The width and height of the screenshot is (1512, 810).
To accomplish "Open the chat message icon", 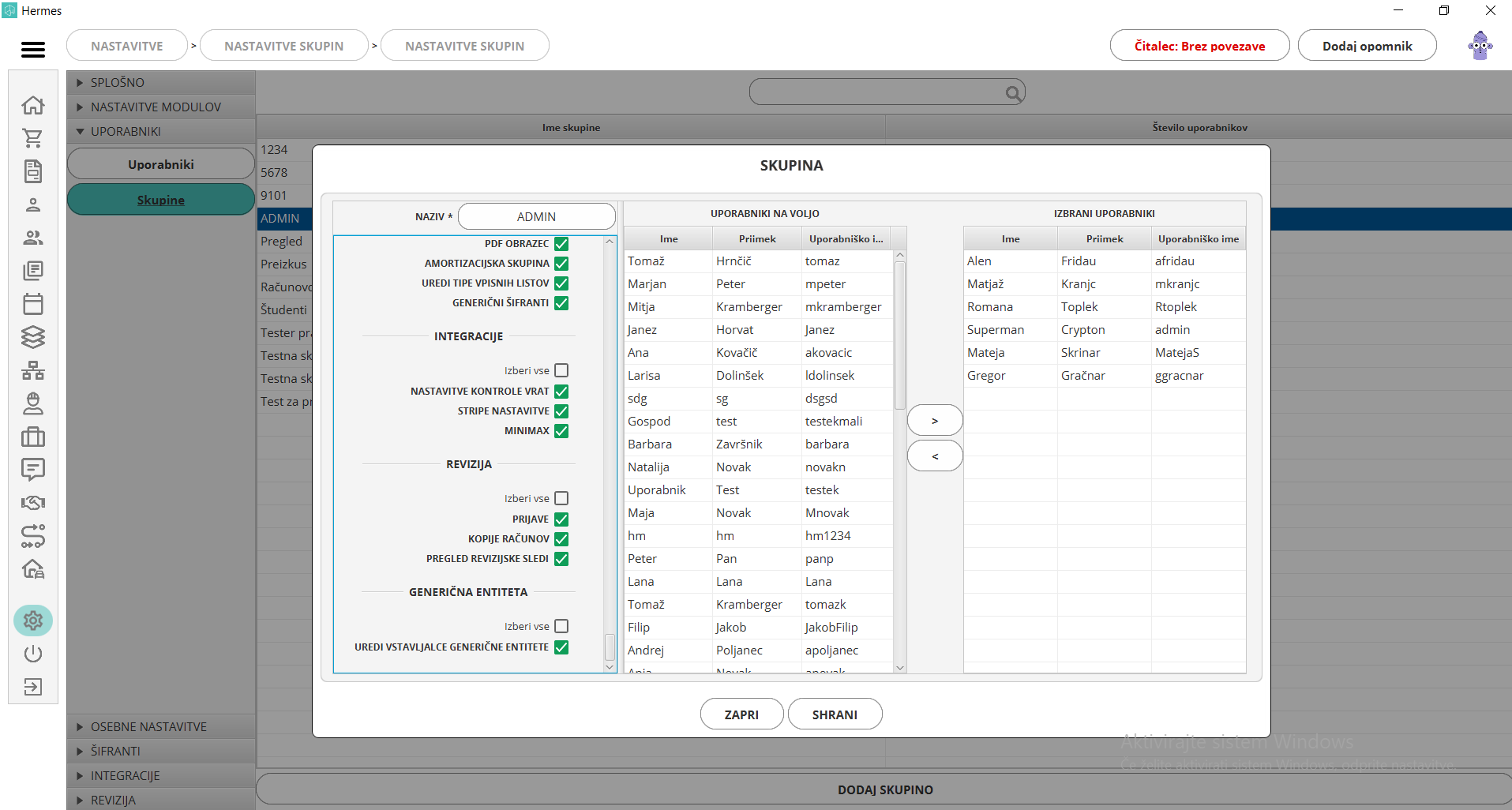I will point(33,470).
